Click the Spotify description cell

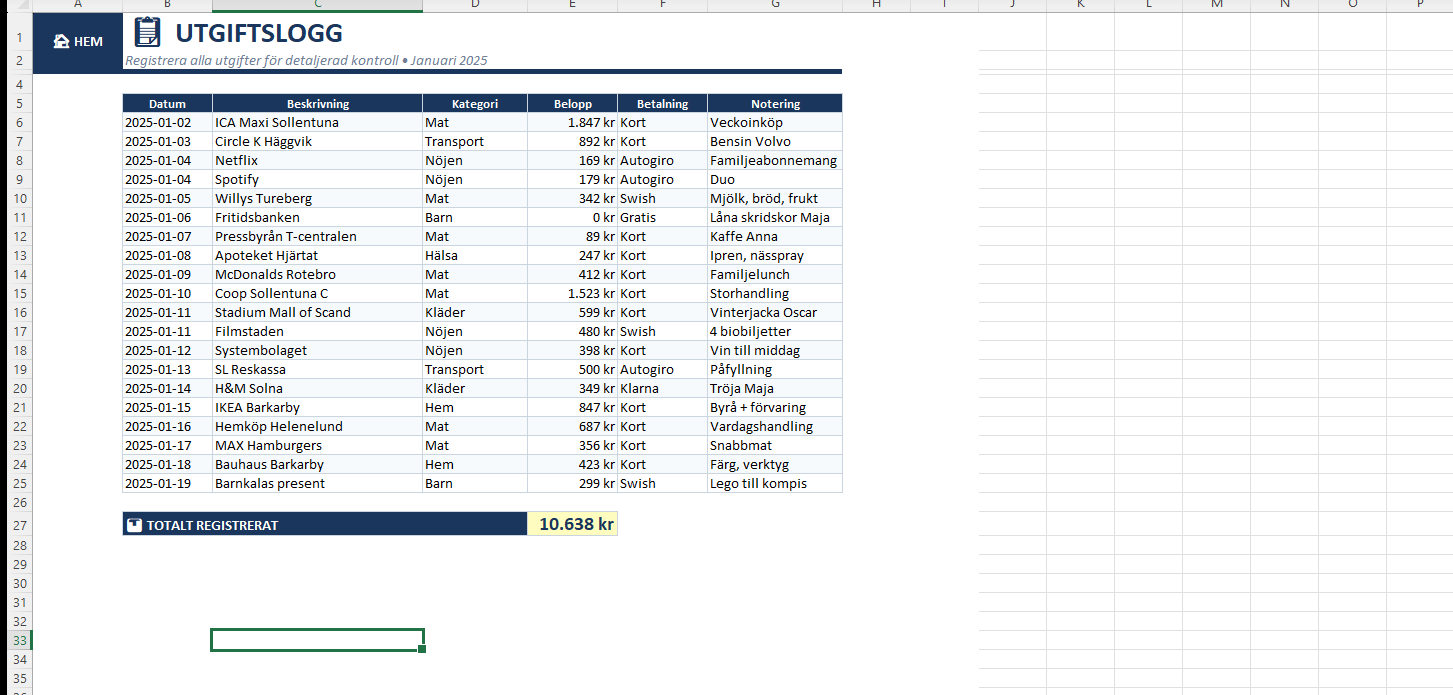tap(317, 179)
